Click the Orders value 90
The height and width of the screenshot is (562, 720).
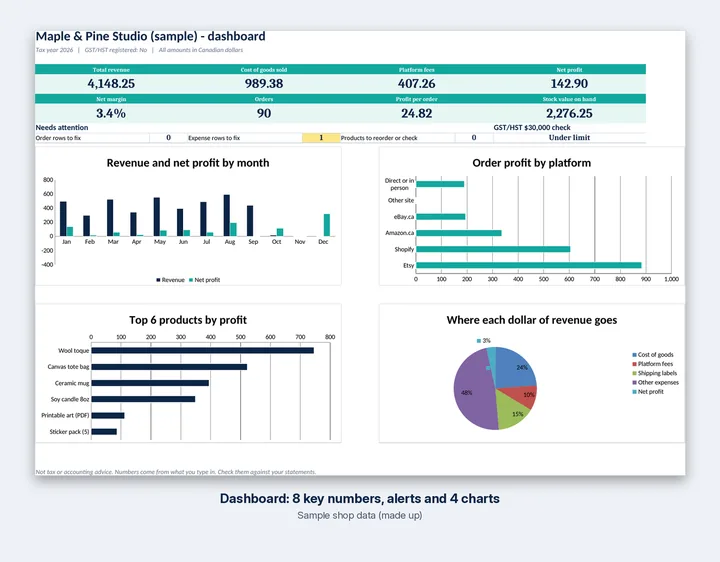click(x=264, y=113)
